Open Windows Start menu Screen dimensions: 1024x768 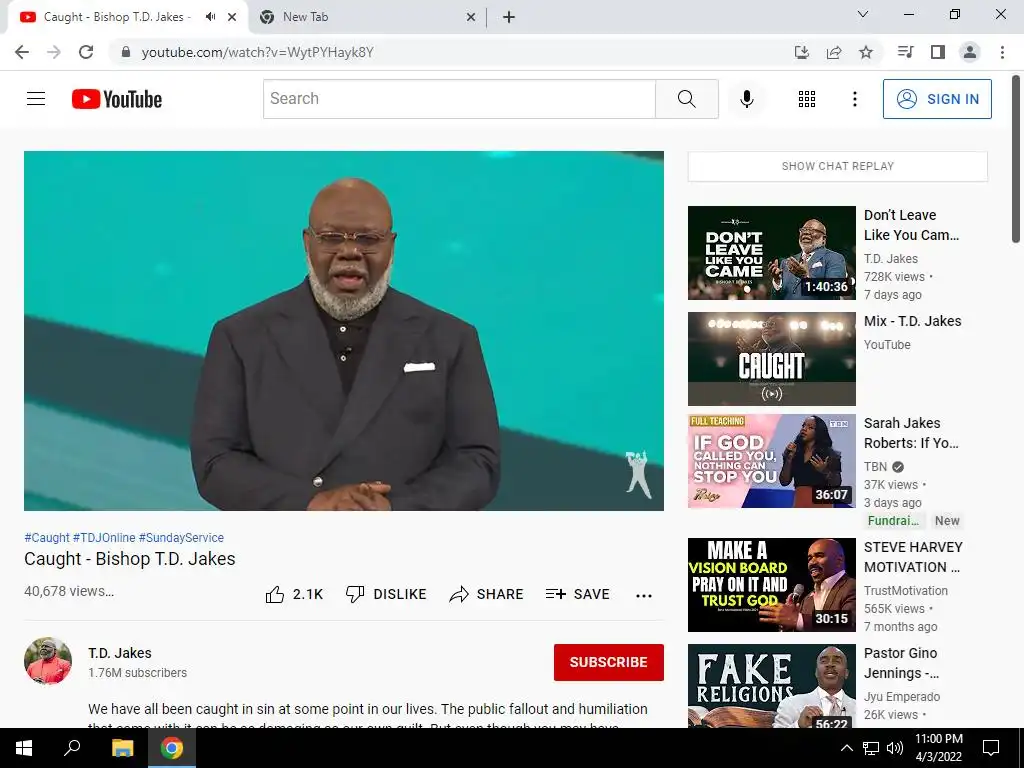24,748
